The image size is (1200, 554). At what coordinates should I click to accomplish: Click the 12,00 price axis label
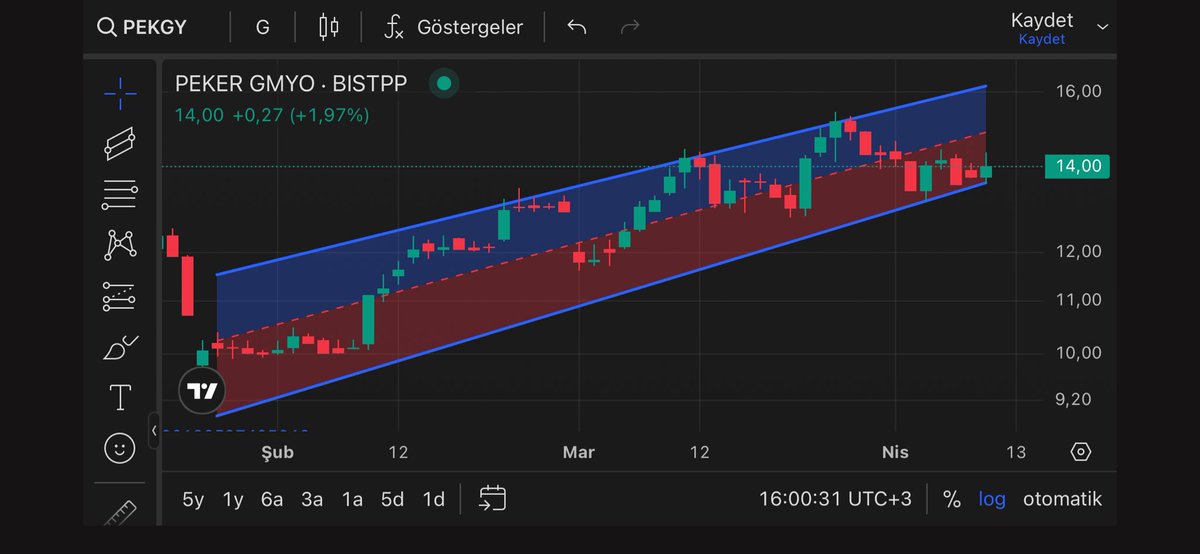coord(1078,251)
